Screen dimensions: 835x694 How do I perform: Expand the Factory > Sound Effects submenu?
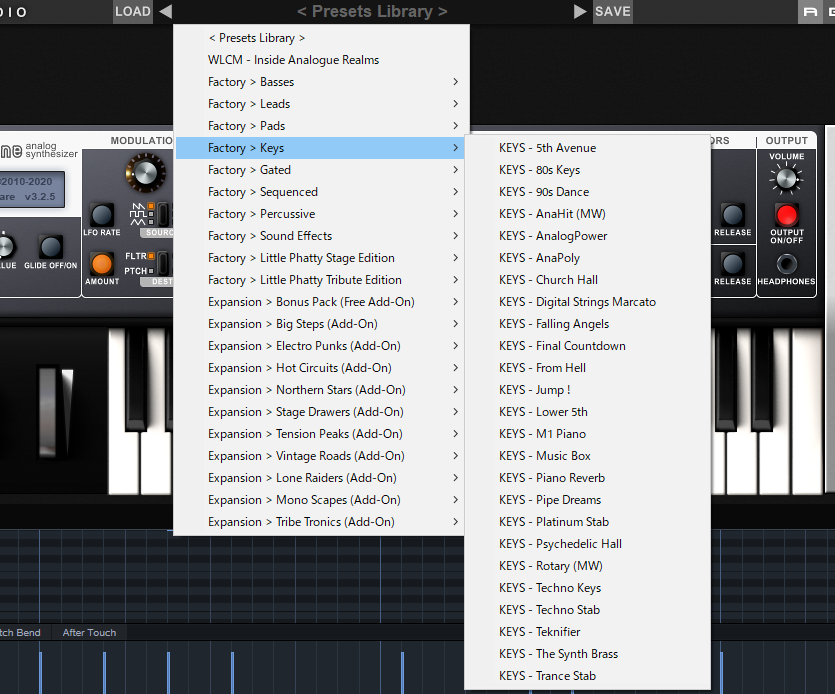pyautogui.click(x=320, y=236)
